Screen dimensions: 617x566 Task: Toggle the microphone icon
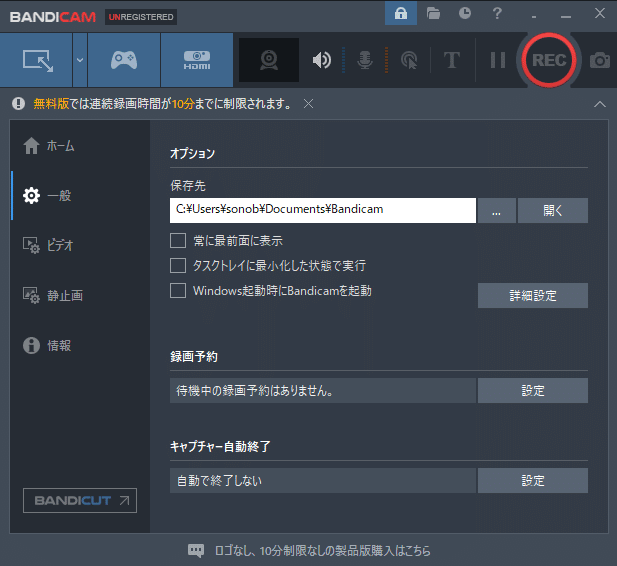click(365, 60)
